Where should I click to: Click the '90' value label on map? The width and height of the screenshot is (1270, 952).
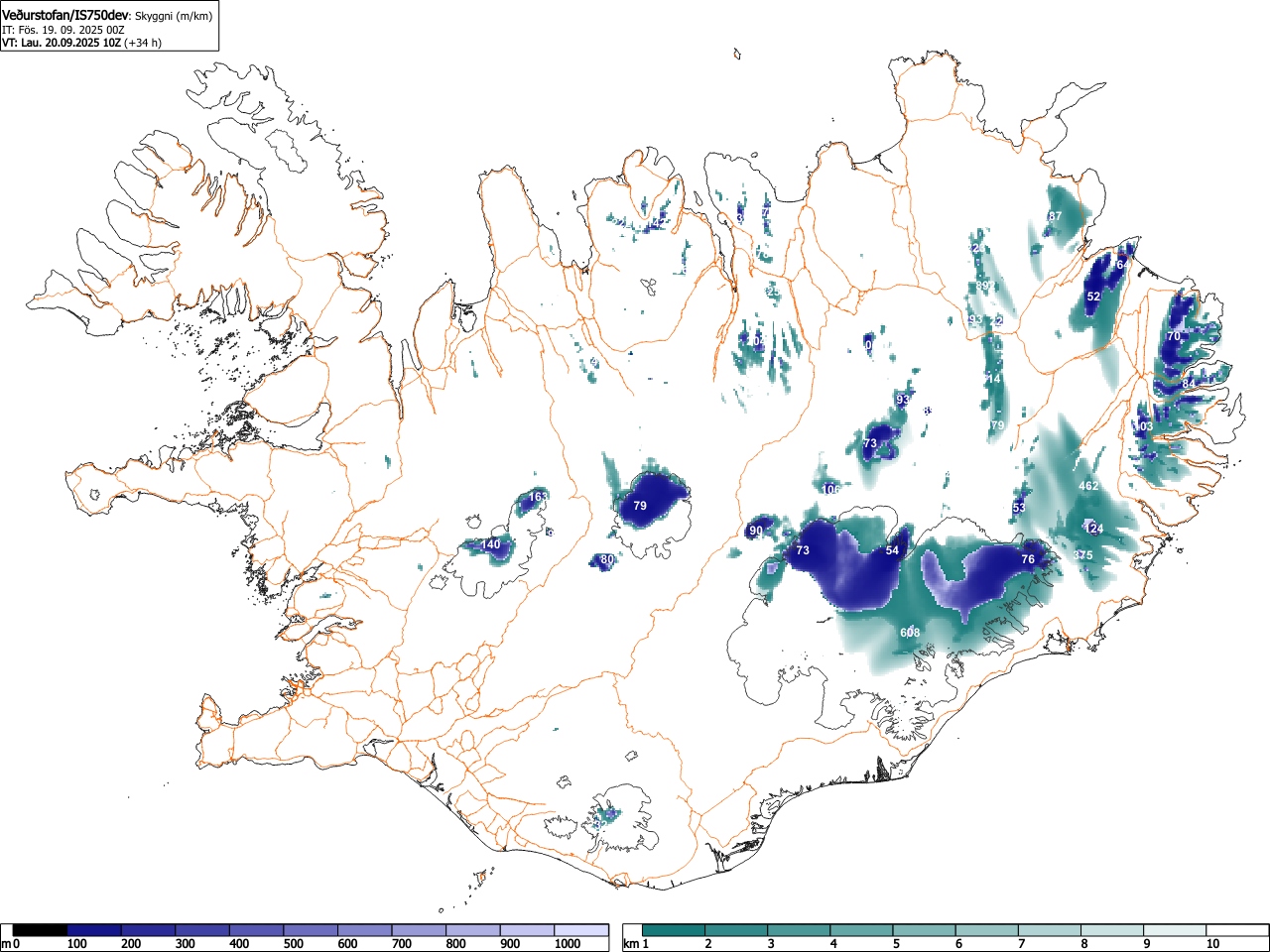(756, 532)
